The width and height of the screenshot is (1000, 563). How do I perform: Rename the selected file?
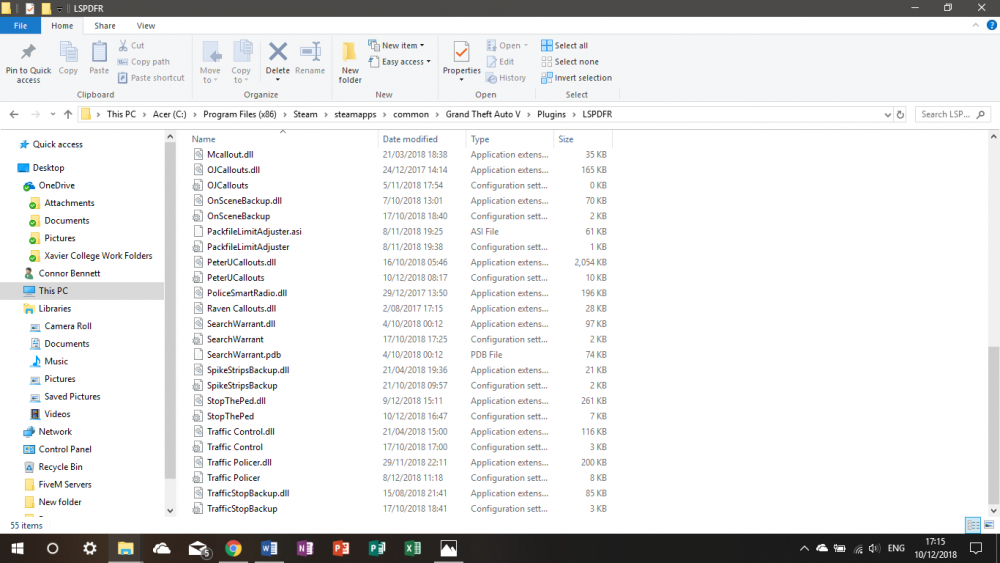[x=310, y=58]
